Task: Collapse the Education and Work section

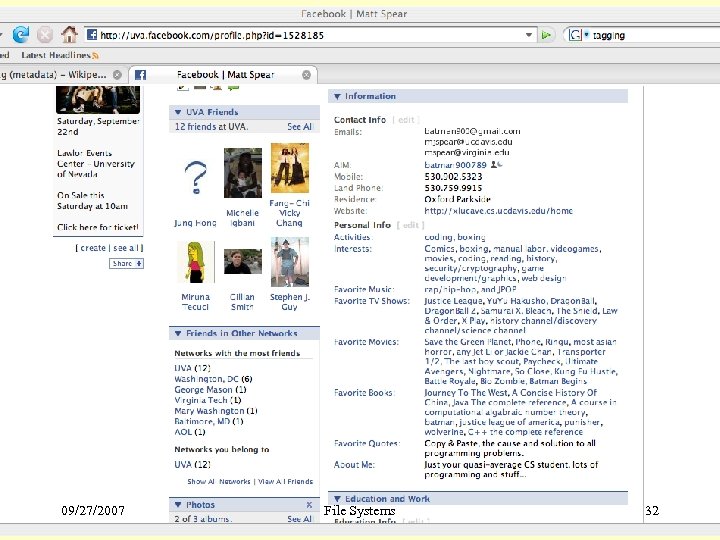Action: click(x=337, y=499)
